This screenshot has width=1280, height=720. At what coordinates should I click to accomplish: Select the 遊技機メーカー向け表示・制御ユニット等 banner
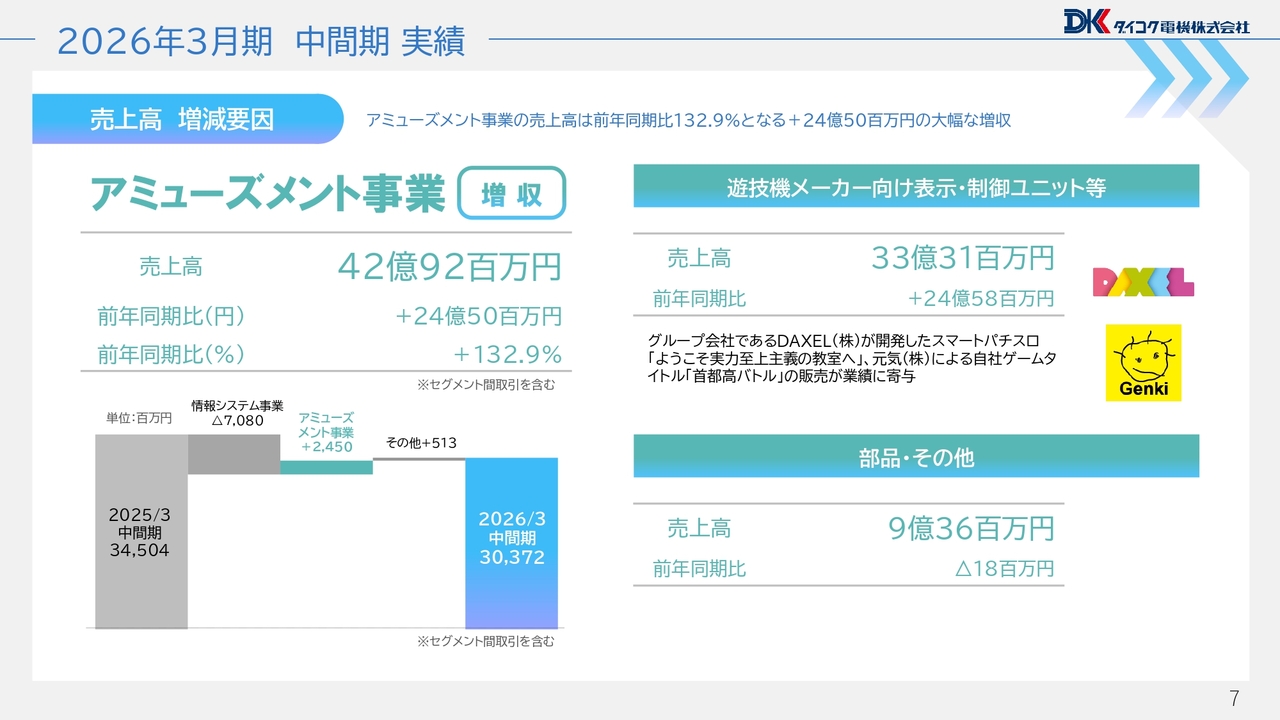click(915, 187)
